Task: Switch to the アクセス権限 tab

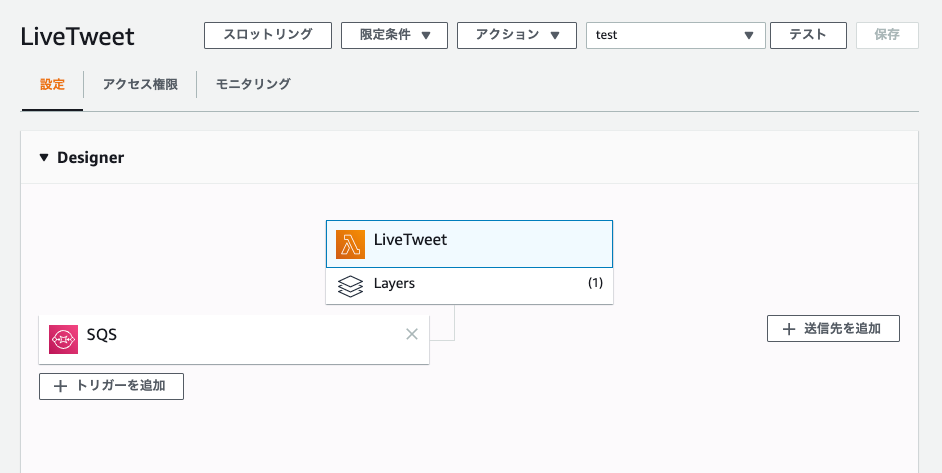Action: click(x=140, y=84)
